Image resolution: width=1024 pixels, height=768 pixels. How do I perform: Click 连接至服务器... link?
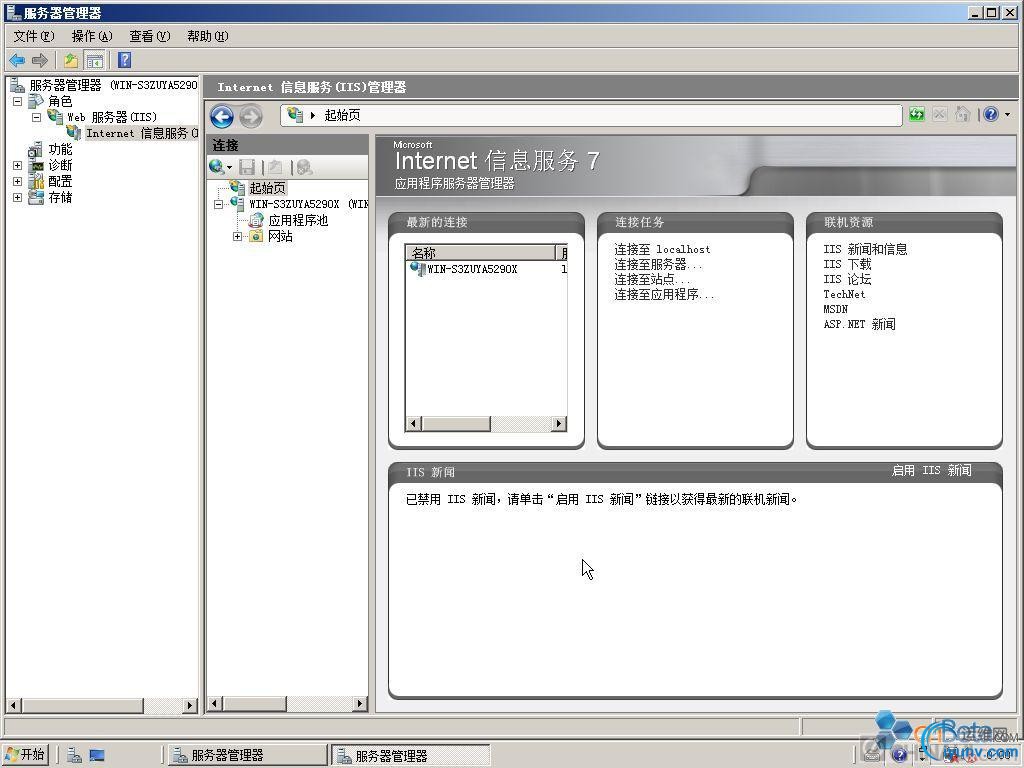(658, 264)
